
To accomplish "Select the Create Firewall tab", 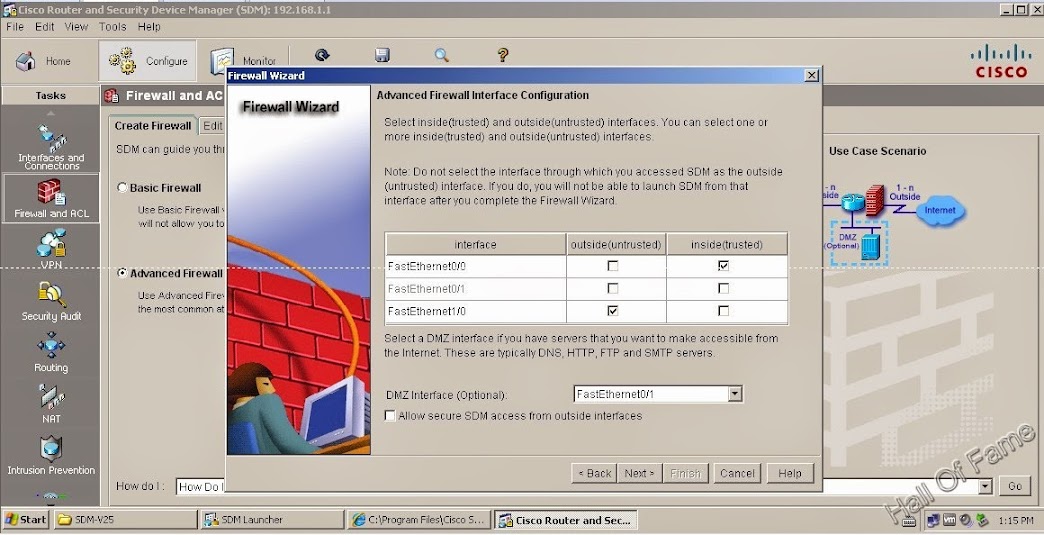I will pyautogui.click(x=152, y=126).
